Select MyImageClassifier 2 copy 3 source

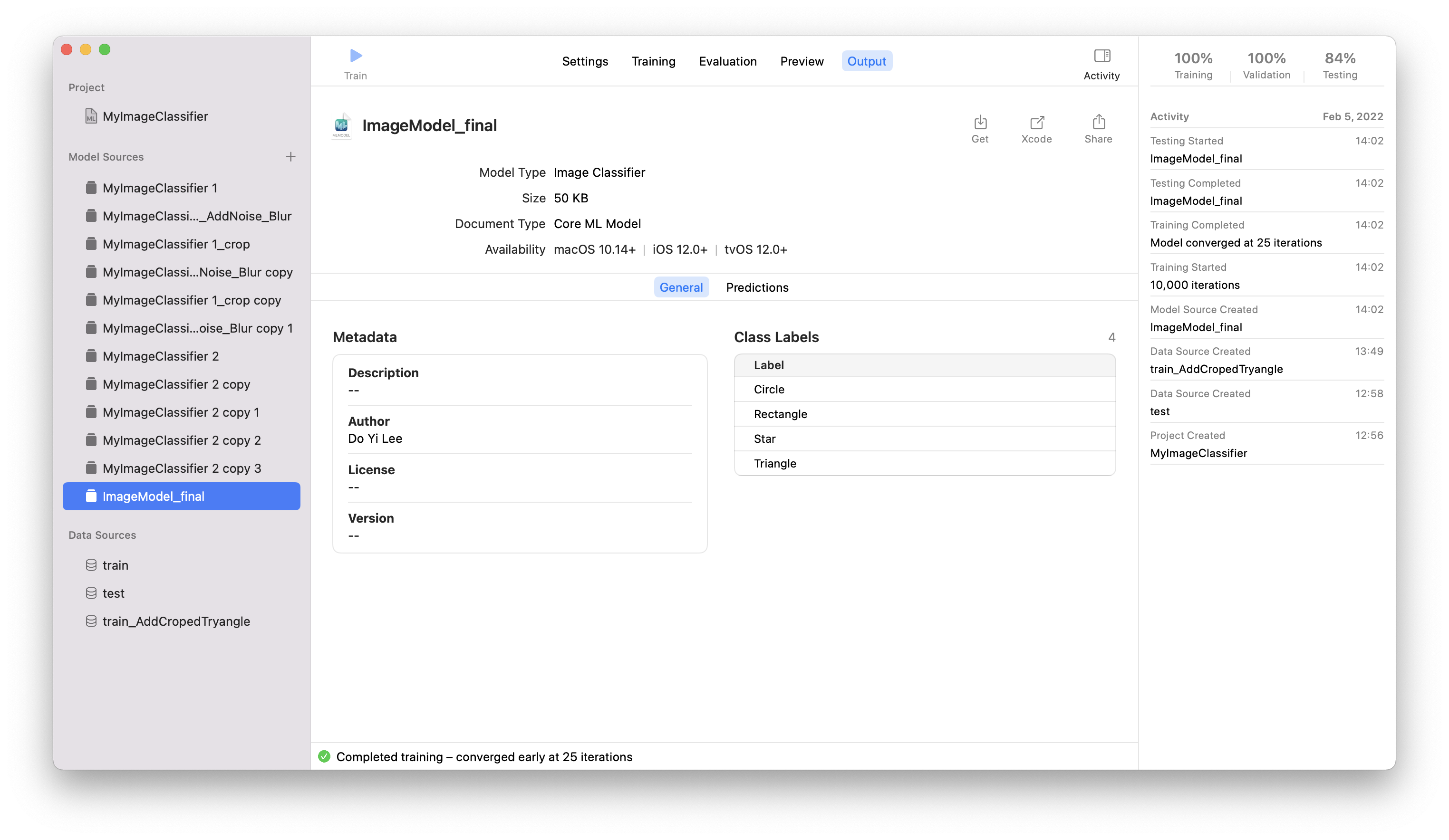tap(182, 468)
